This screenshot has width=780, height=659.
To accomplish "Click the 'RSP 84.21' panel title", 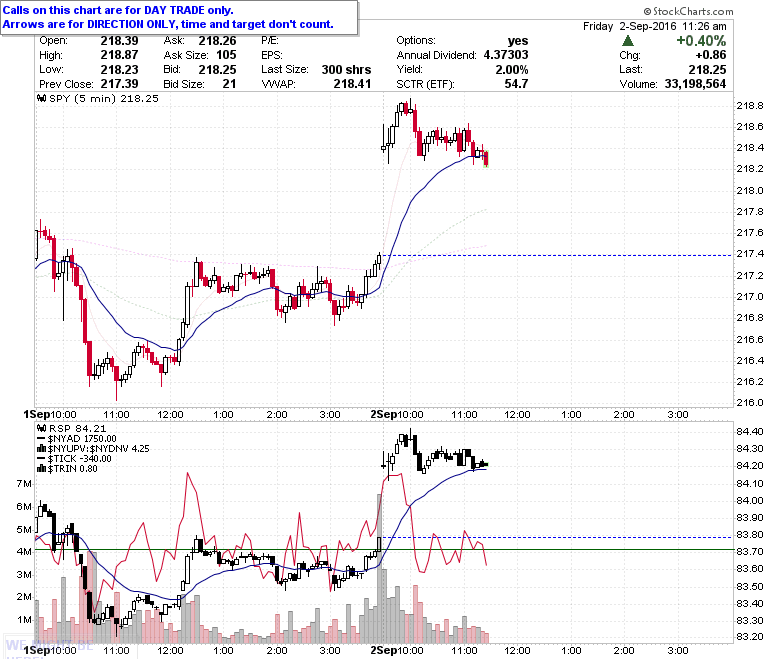I will click(77, 428).
